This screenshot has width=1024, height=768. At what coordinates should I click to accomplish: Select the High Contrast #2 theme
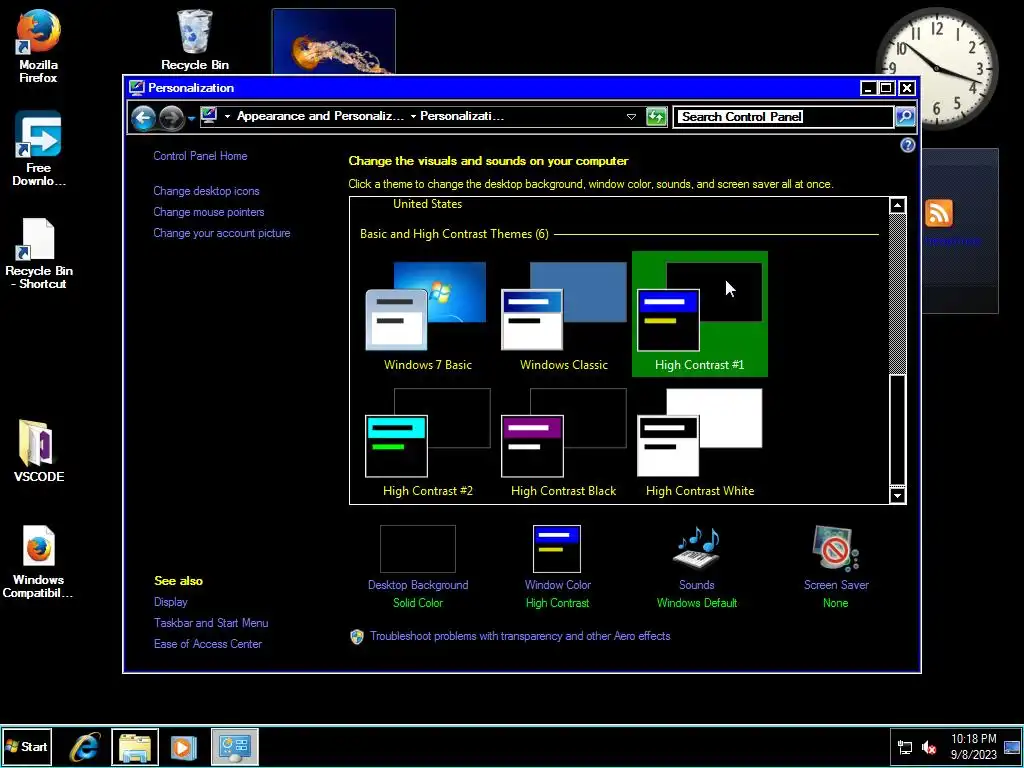(x=427, y=441)
